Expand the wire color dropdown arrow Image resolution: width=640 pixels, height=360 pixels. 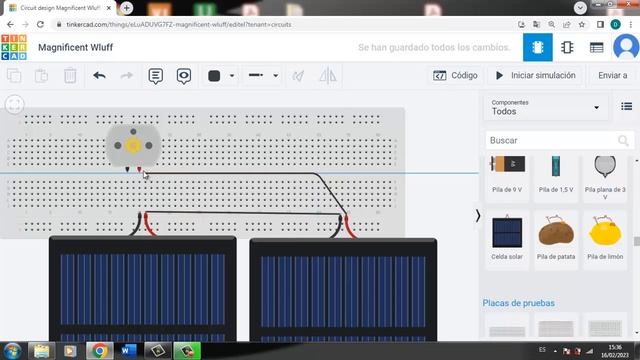point(232,76)
